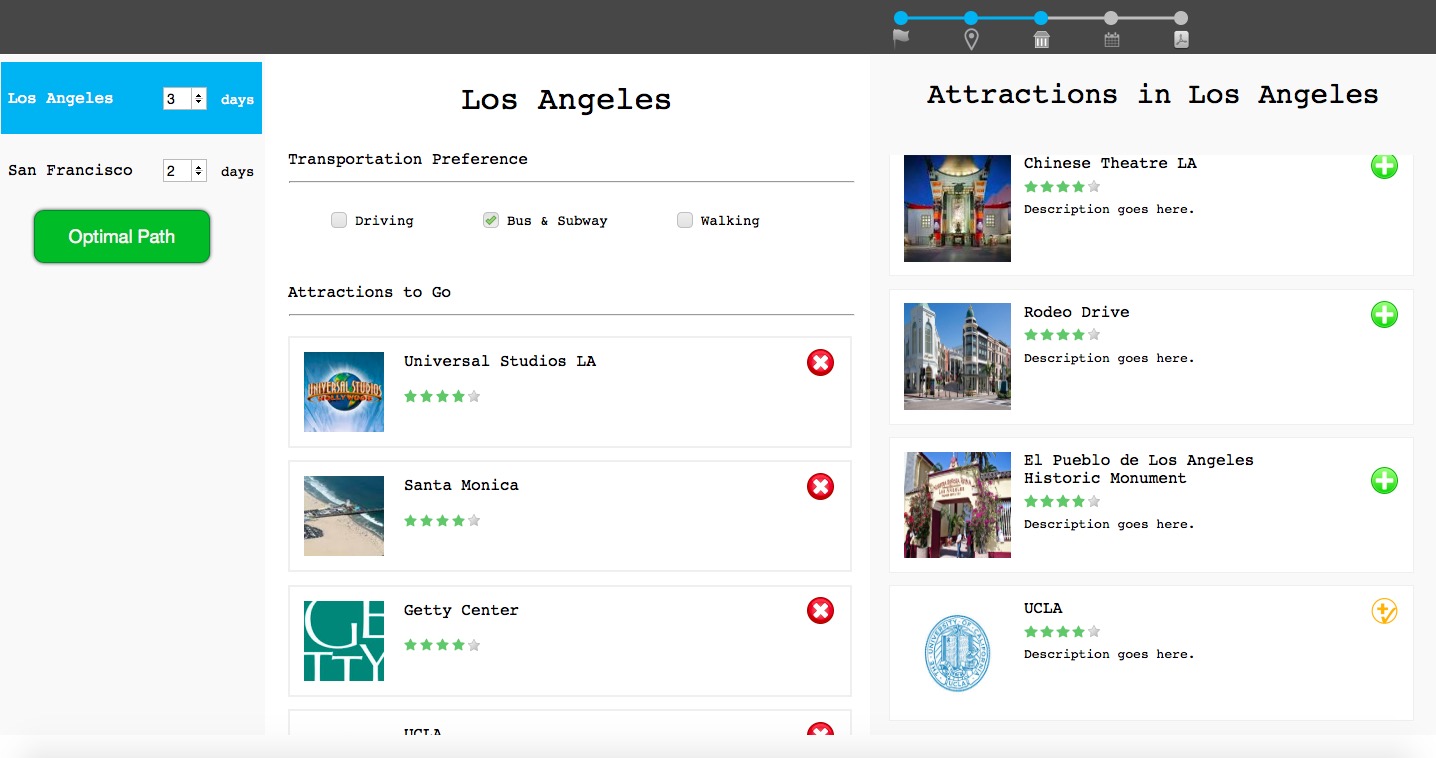Viewport: 1436px width, 758px height.
Task: Add Rodeo Drive with green plus icon
Action: tap(1384, 315)
